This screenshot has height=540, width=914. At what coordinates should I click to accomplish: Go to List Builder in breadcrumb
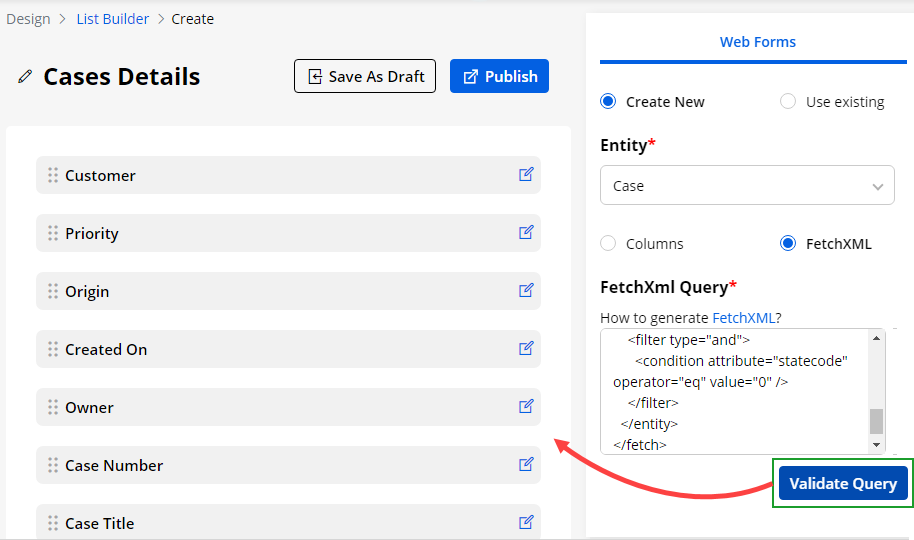pyautogui.click(x=112, y=19)
